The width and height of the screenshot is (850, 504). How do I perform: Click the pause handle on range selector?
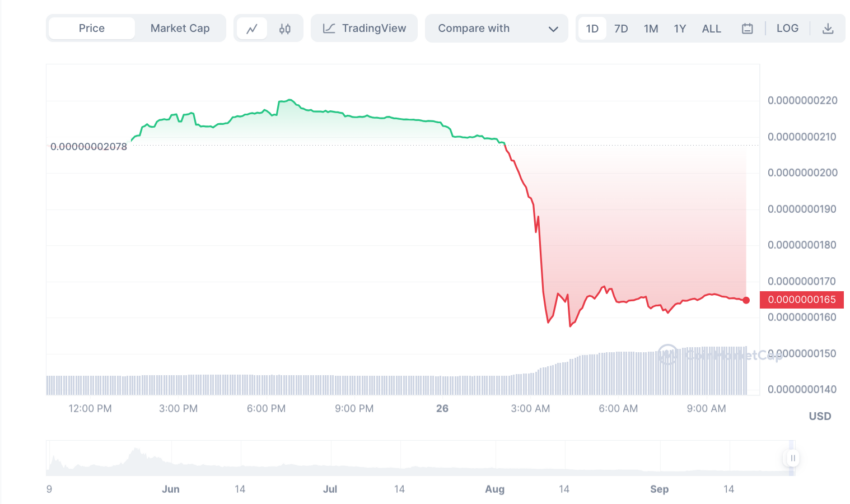[x=793, y=458]
